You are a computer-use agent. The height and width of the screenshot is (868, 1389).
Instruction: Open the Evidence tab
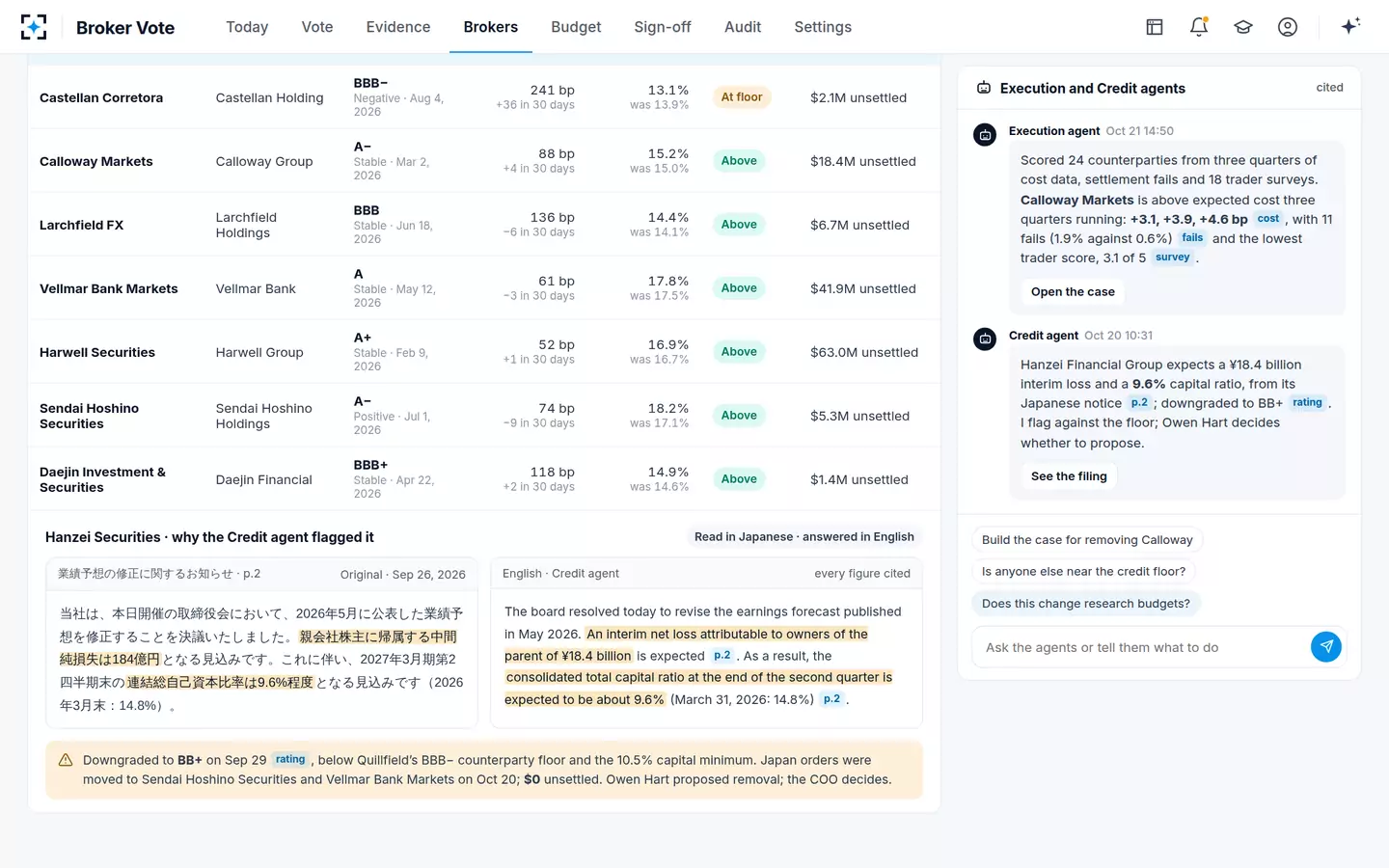398,27
